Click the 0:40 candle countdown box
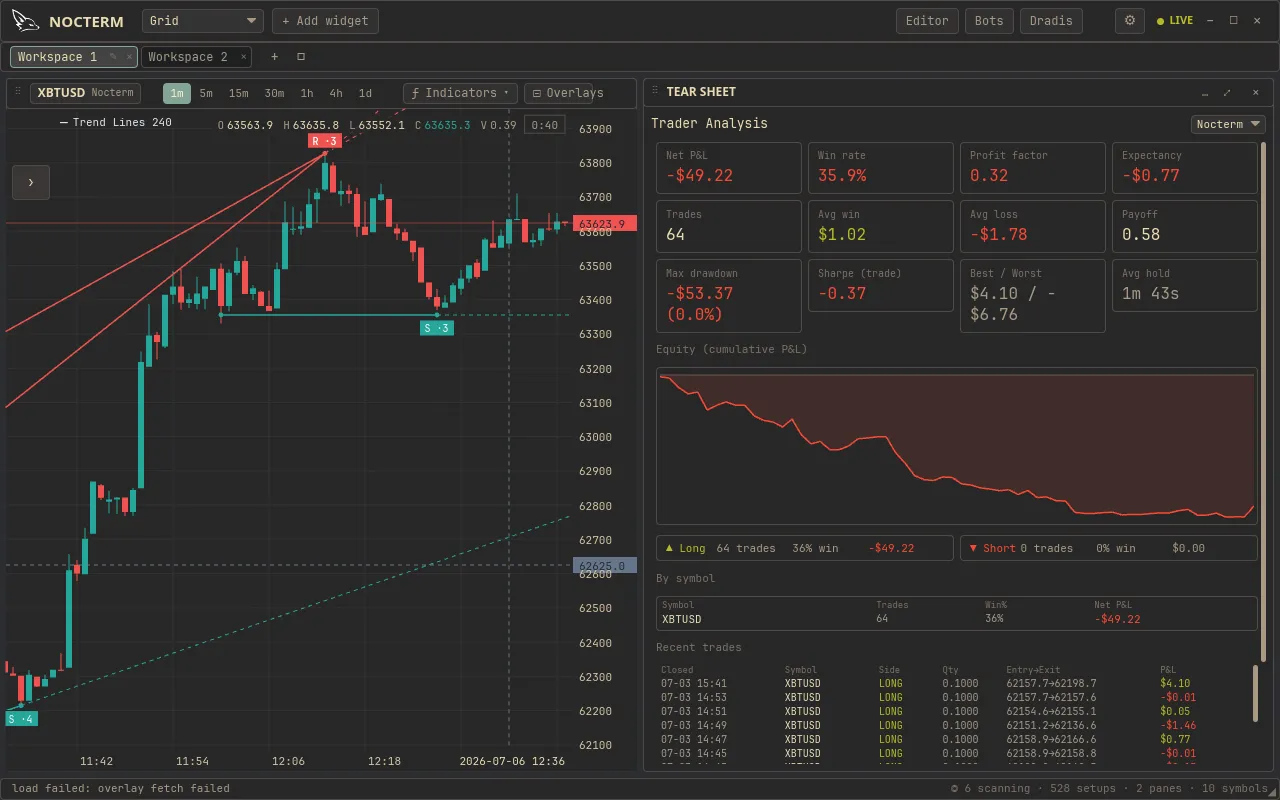The height and width of the screenshot is (800, 1280). (x=545, y=125)
